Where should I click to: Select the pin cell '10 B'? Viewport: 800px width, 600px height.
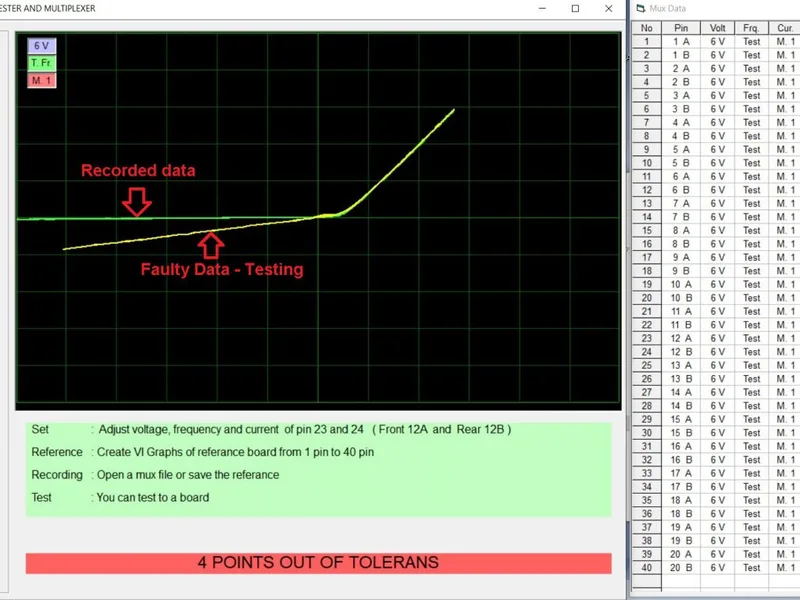(681, 298)
